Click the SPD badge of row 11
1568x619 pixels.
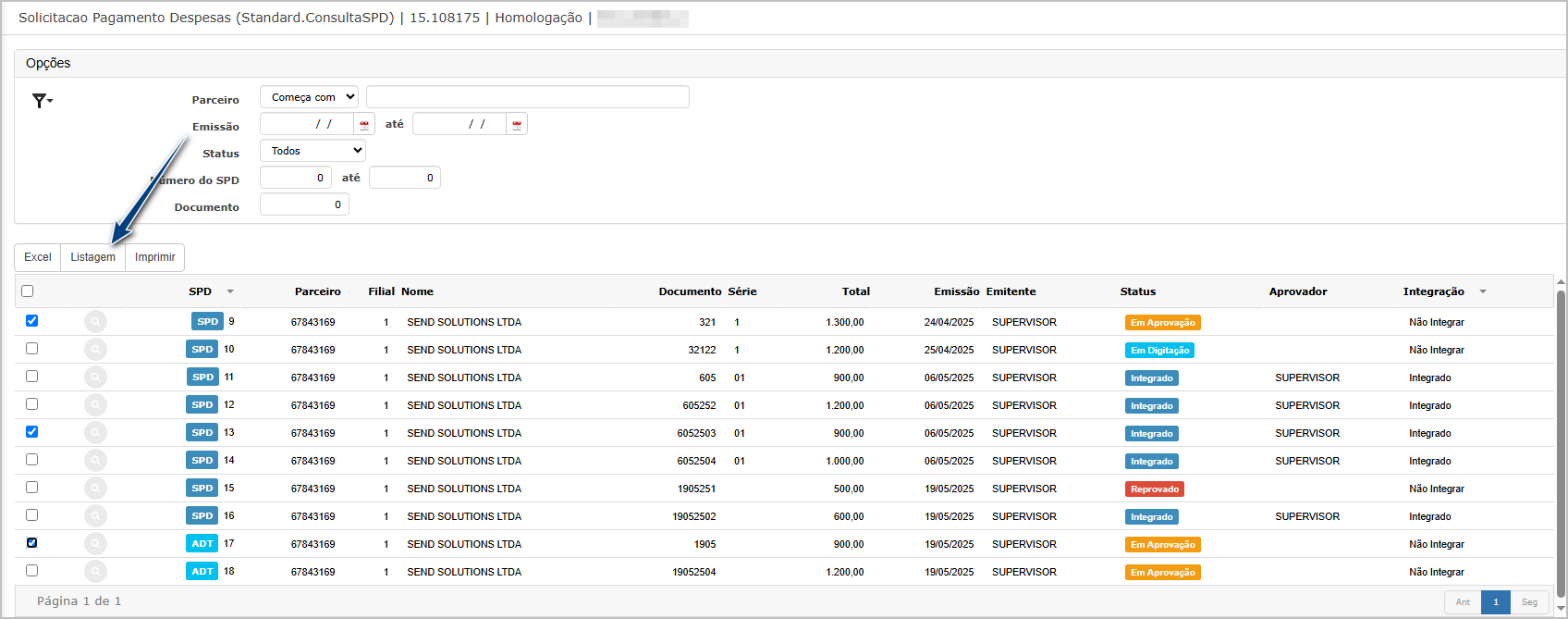click(x=202, y=378)
